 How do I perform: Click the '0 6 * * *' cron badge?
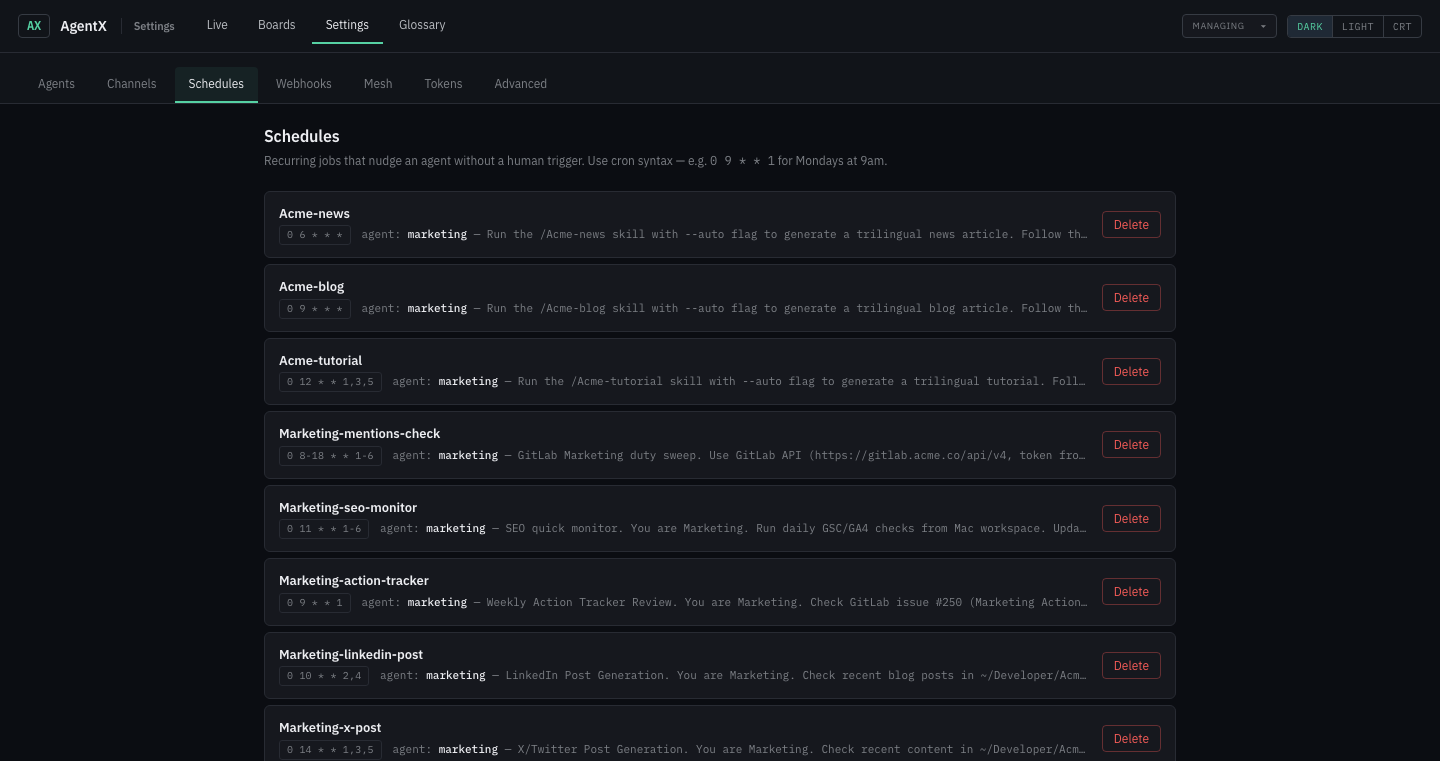[315, 235]
